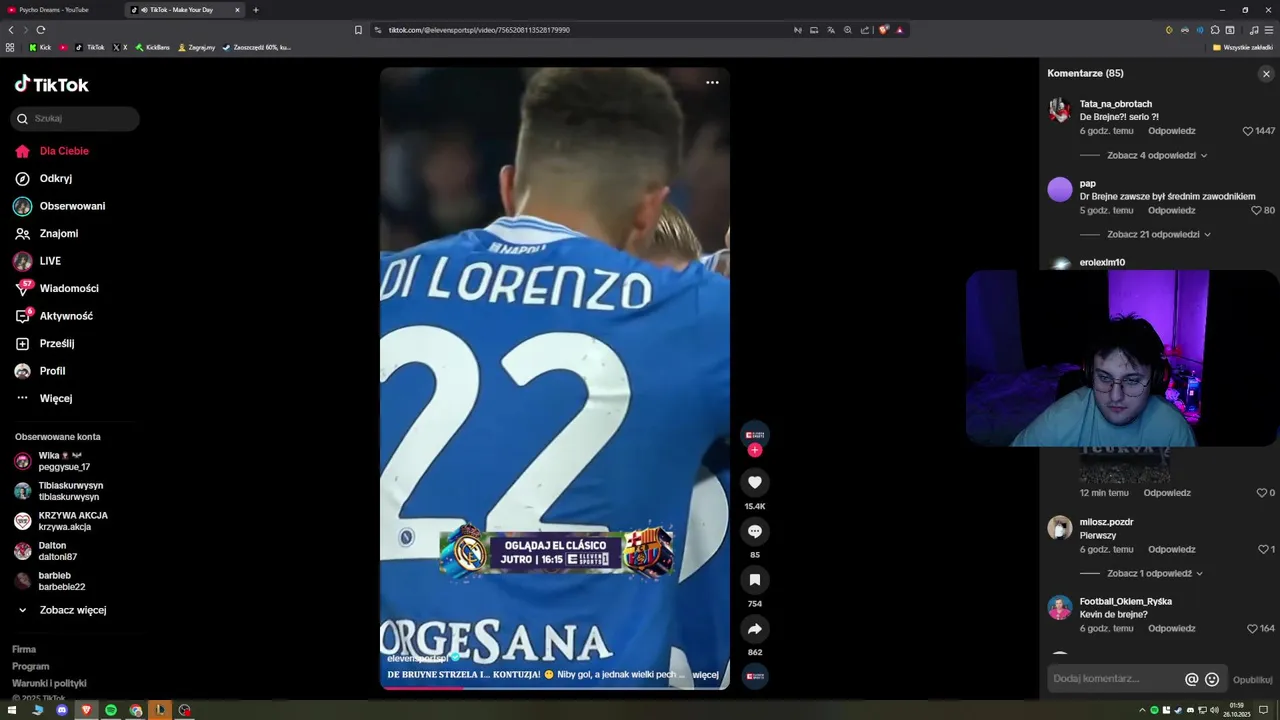Open Kick bookmark in bookmarks bar

(40, 47)
